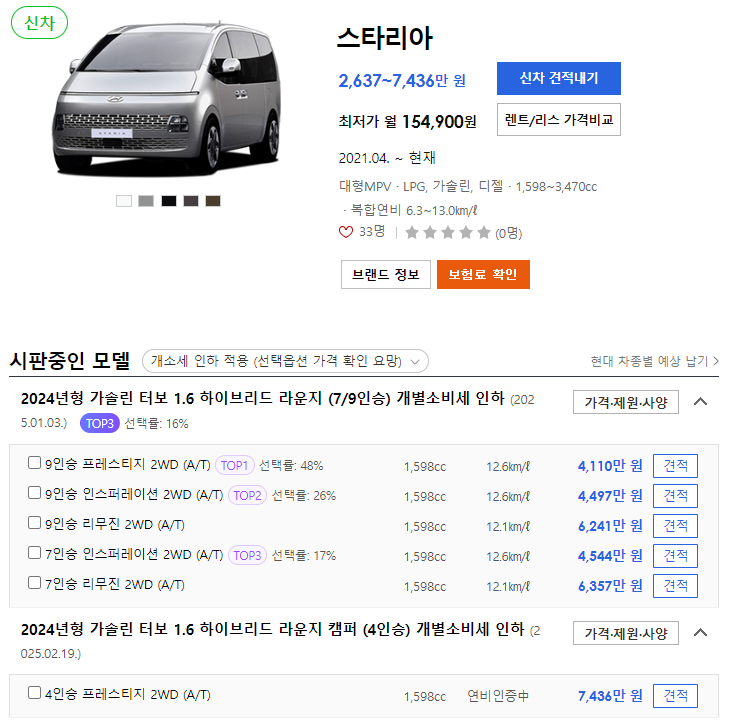
Task: Collapse the 라운지 캠퍼 (4인승) model section
Action: [701, 632]
